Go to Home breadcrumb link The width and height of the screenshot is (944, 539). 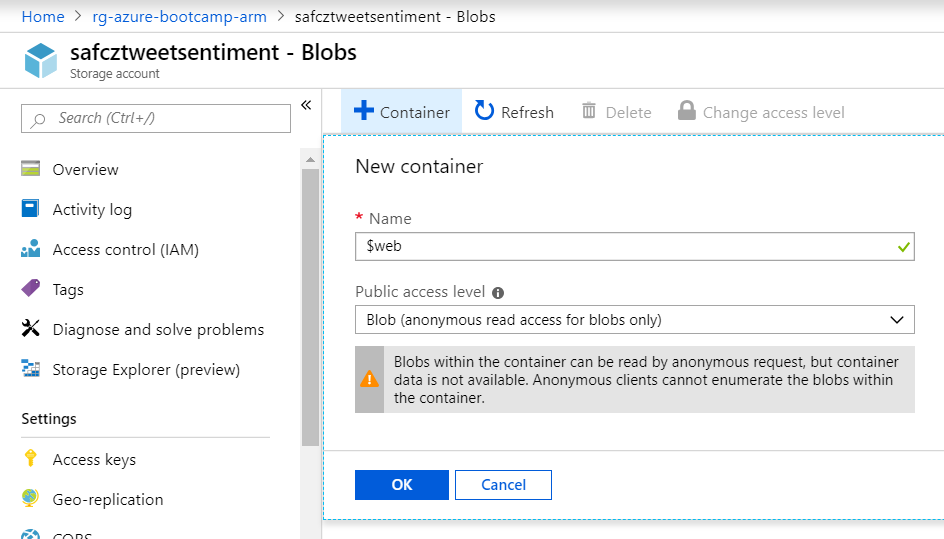[x=43, y=16]
